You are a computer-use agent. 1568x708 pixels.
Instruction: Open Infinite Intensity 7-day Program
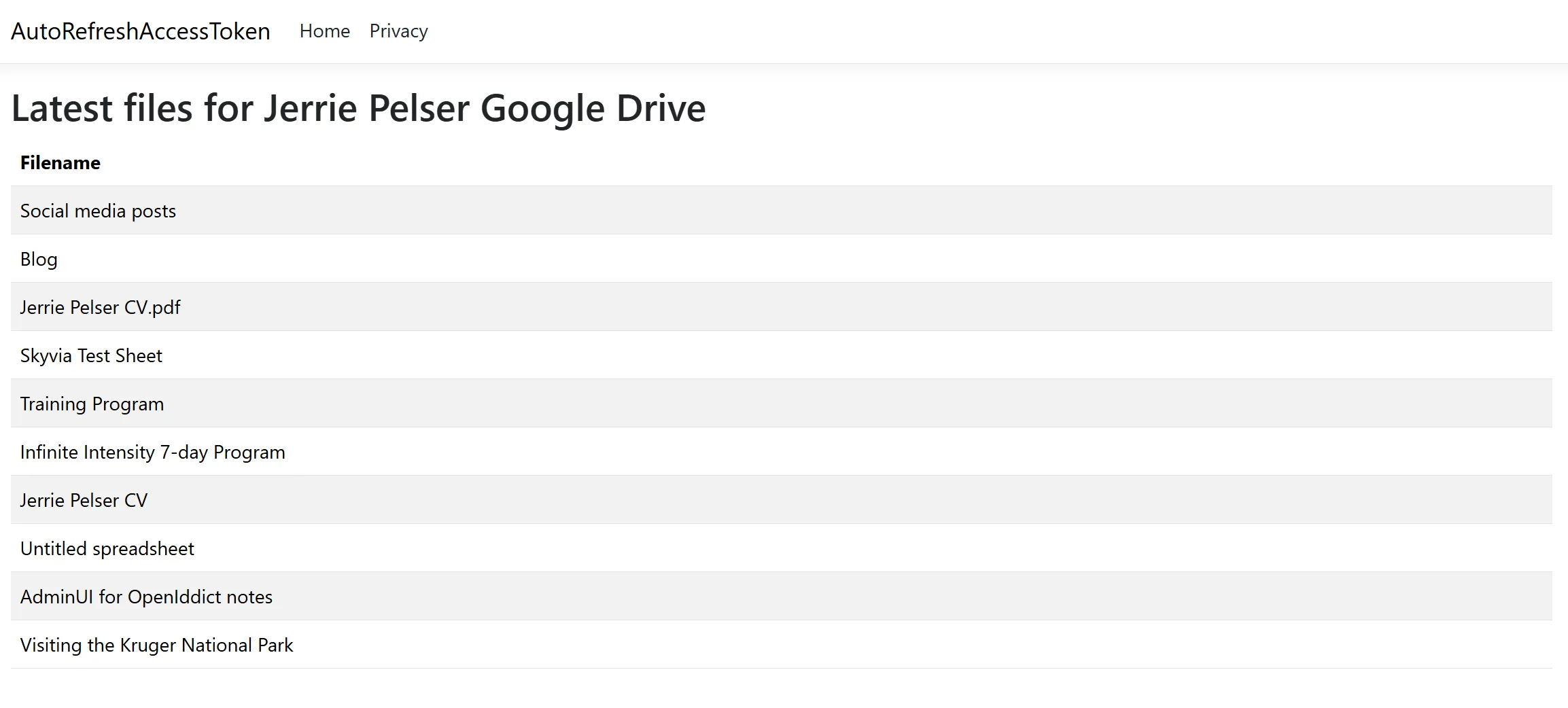click(152, 452)
